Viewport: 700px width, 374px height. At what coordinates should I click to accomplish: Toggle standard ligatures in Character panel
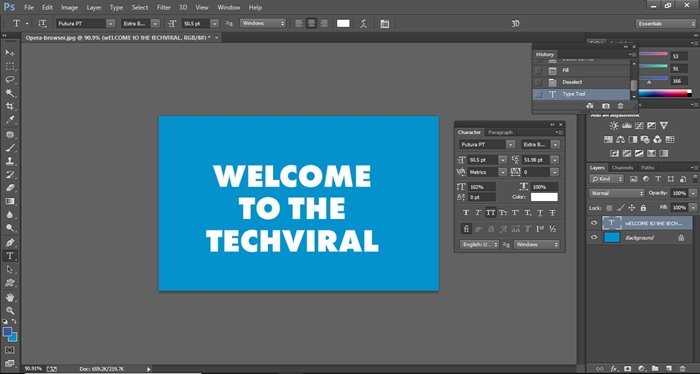466,229
